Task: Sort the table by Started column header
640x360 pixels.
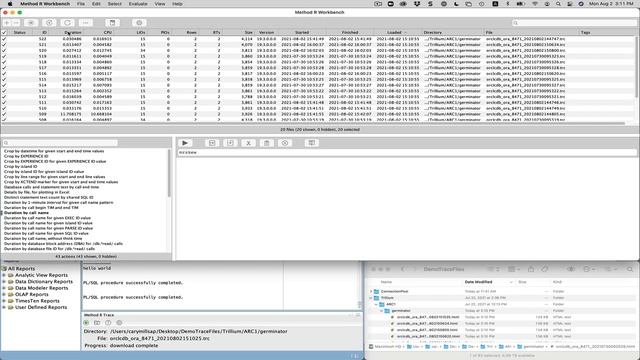Action: [302, 32]
